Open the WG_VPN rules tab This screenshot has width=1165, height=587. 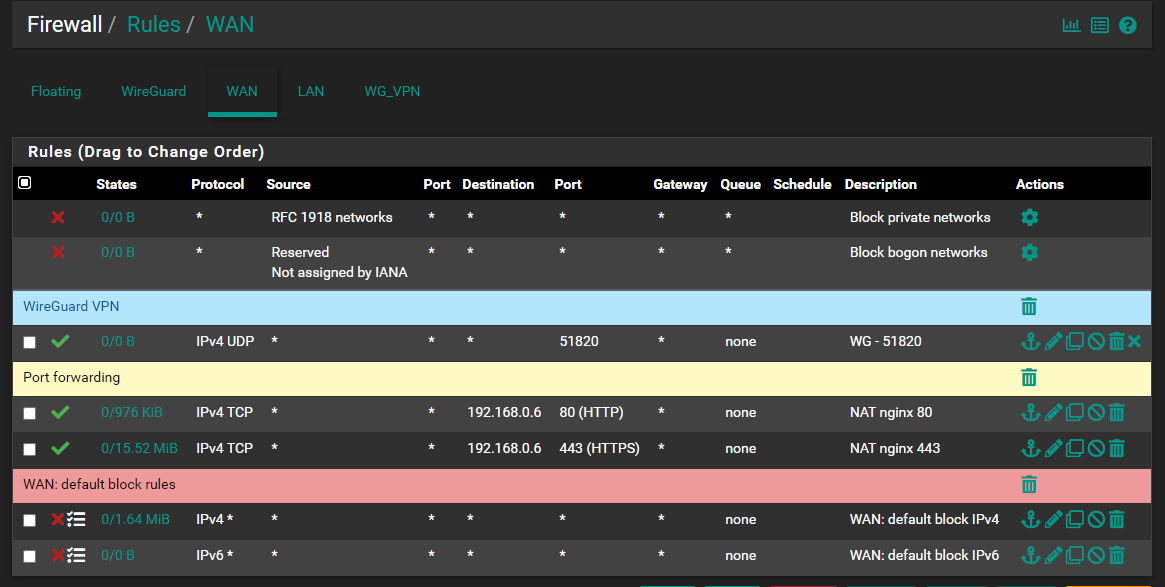click(392, 91)
